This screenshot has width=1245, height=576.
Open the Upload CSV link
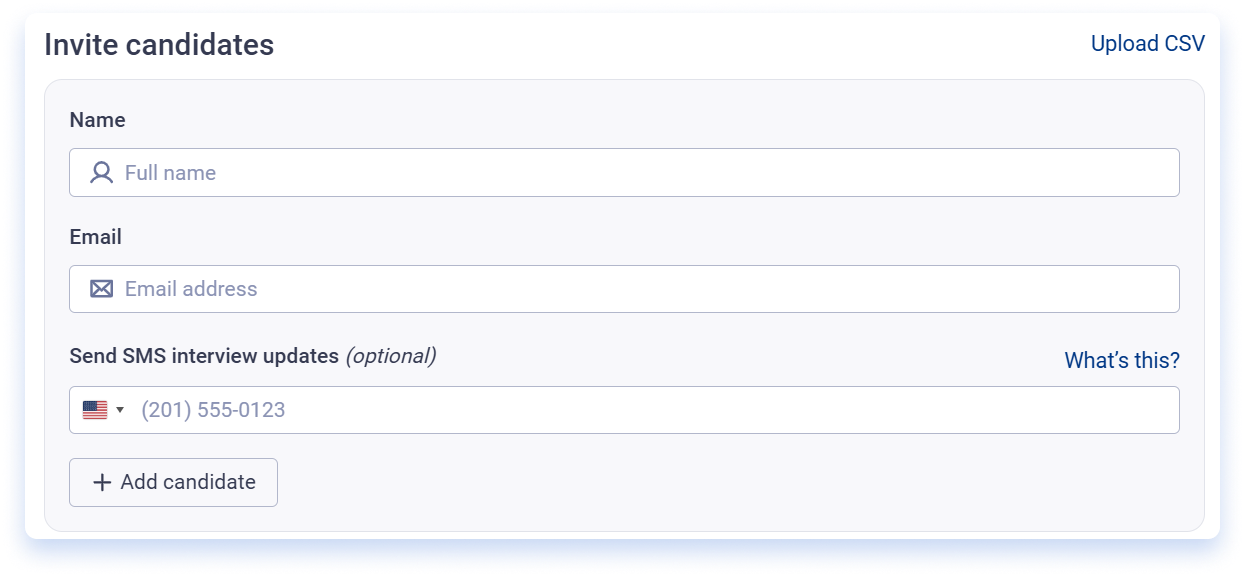1148,44
